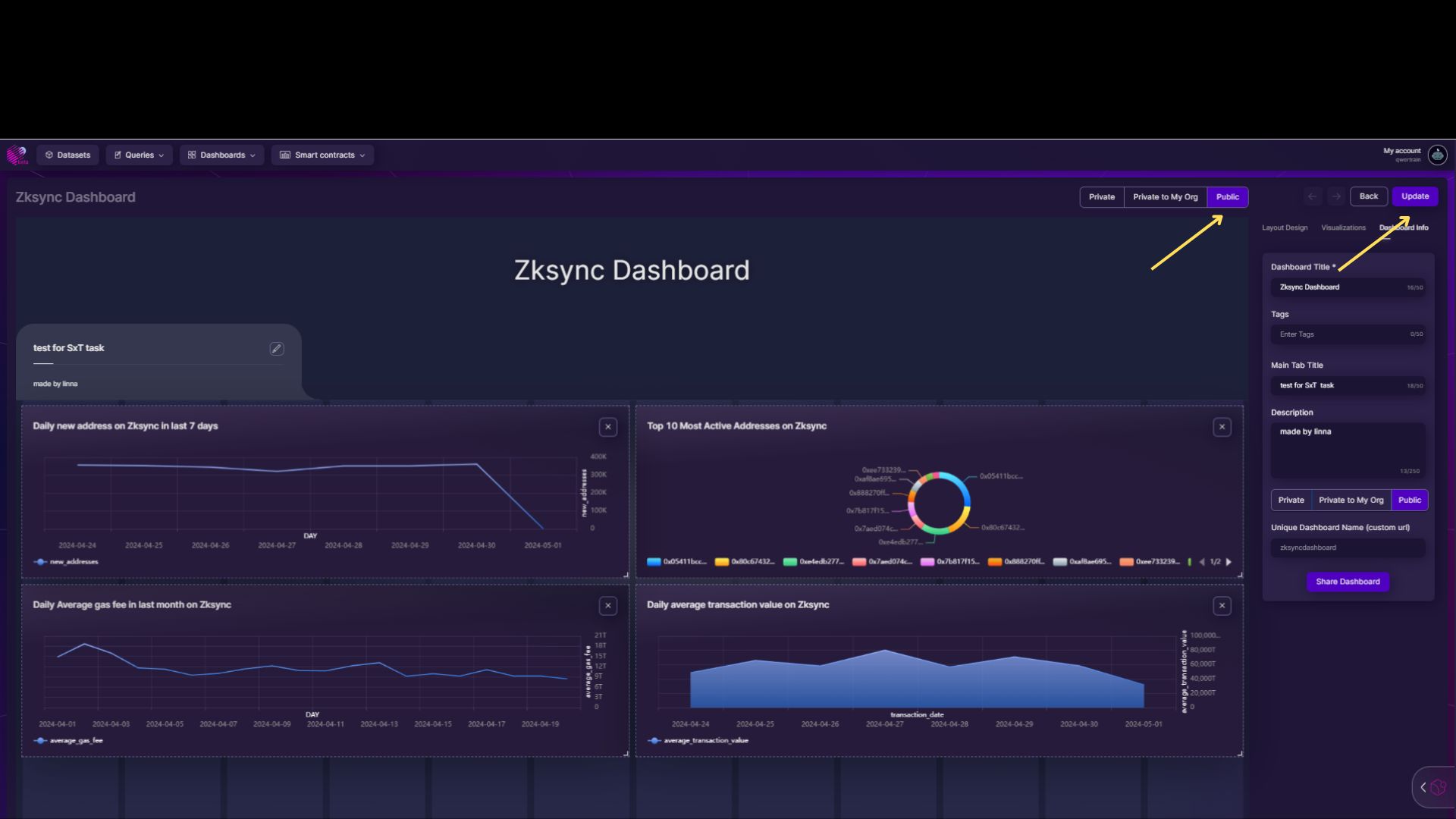Click resize handle of Top 10 Addresses panel
Image resolution: width=1456 pixels, height=819 pixels.
point(1240,575)
